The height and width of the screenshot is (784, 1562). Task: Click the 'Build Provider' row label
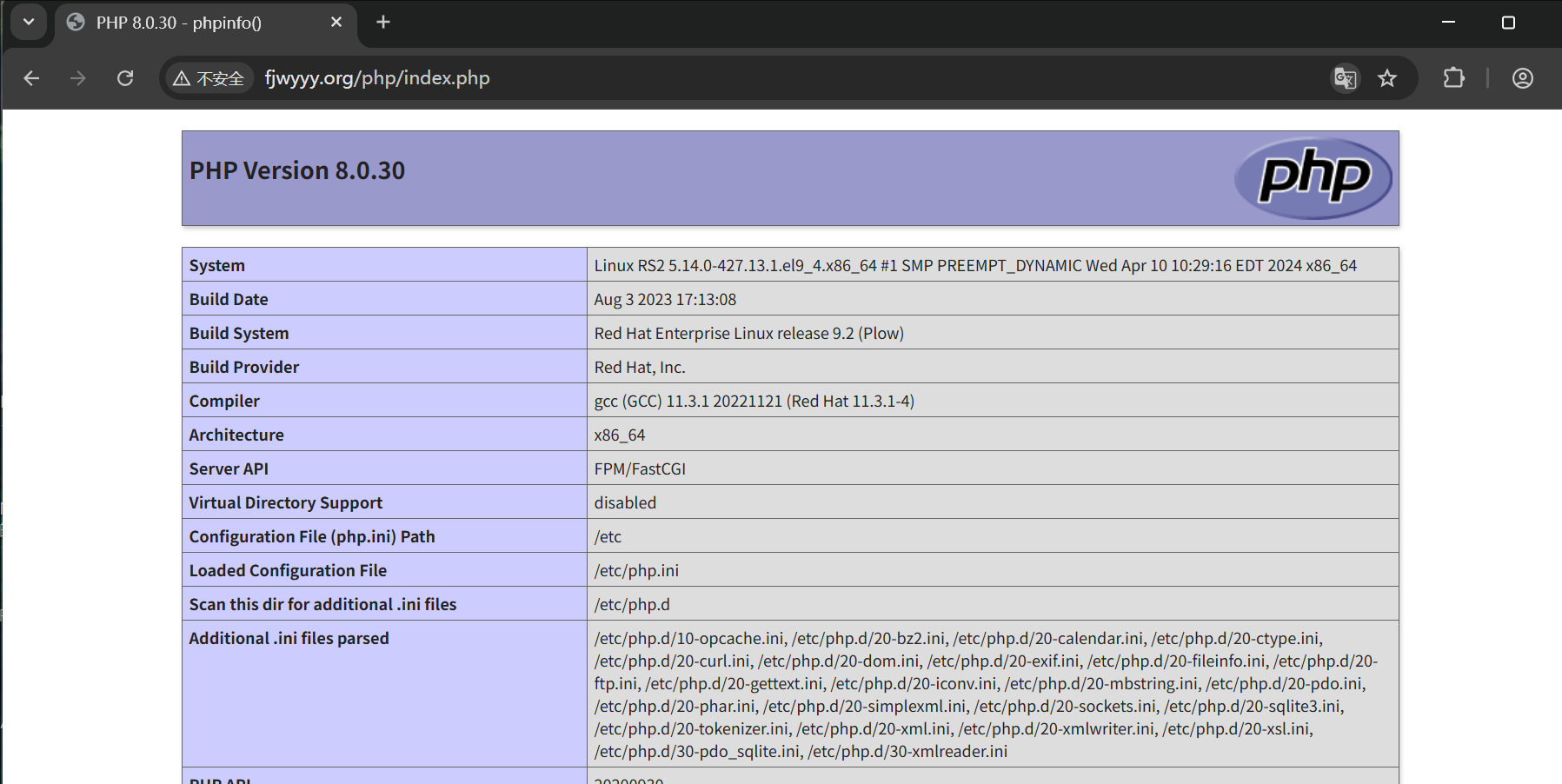(244, 367)
